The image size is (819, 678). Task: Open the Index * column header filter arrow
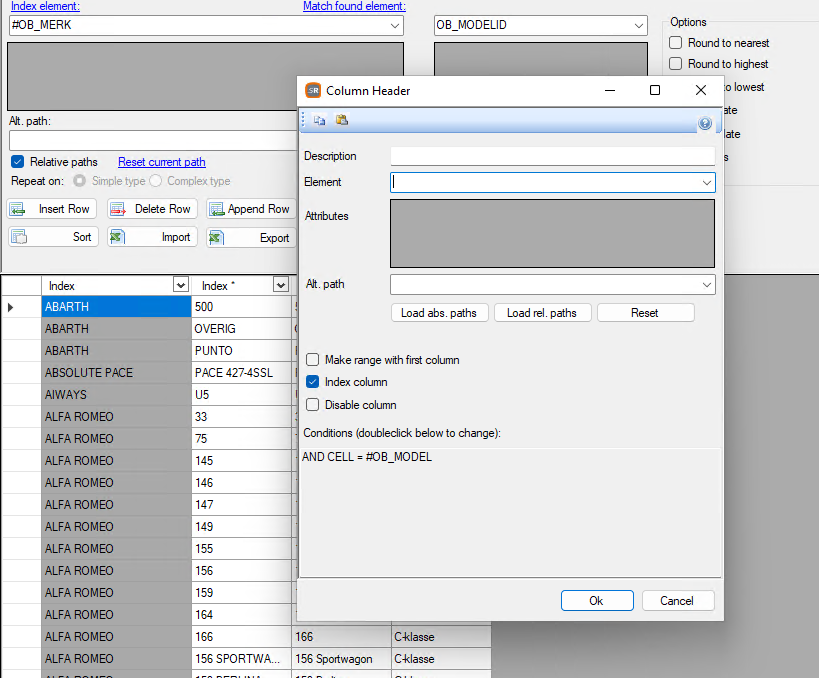[280, 285]
